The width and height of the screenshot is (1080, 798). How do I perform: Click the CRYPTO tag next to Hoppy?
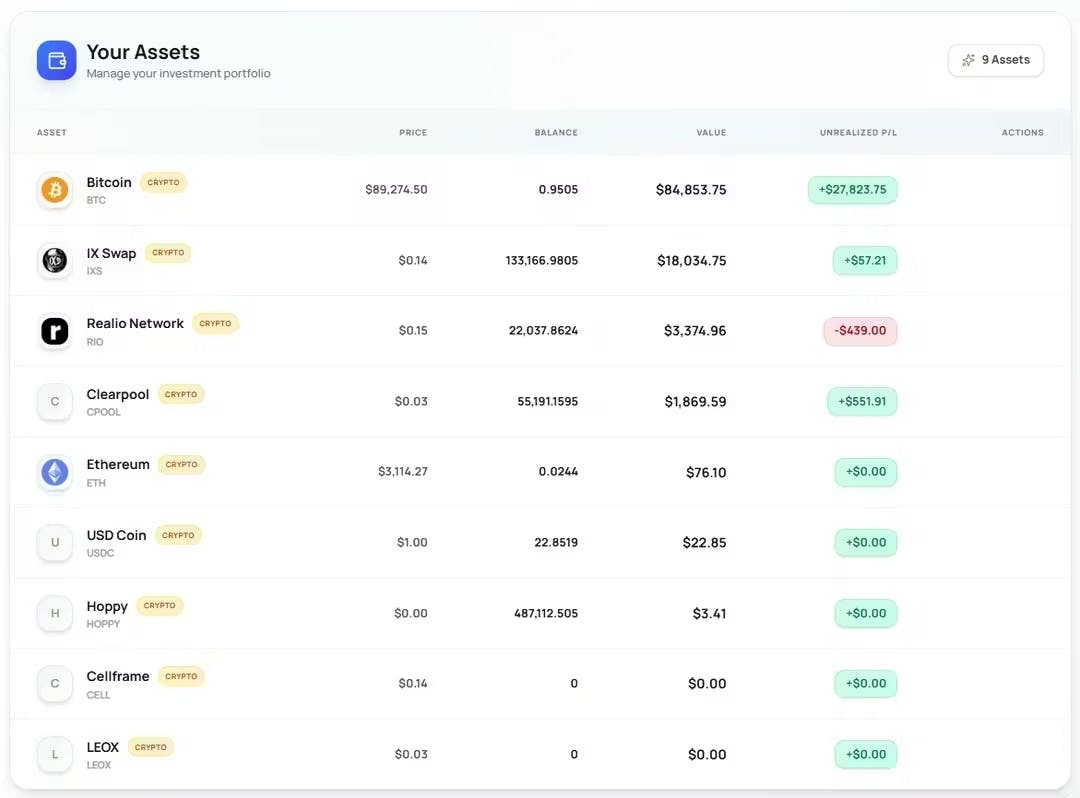point(160,606)
